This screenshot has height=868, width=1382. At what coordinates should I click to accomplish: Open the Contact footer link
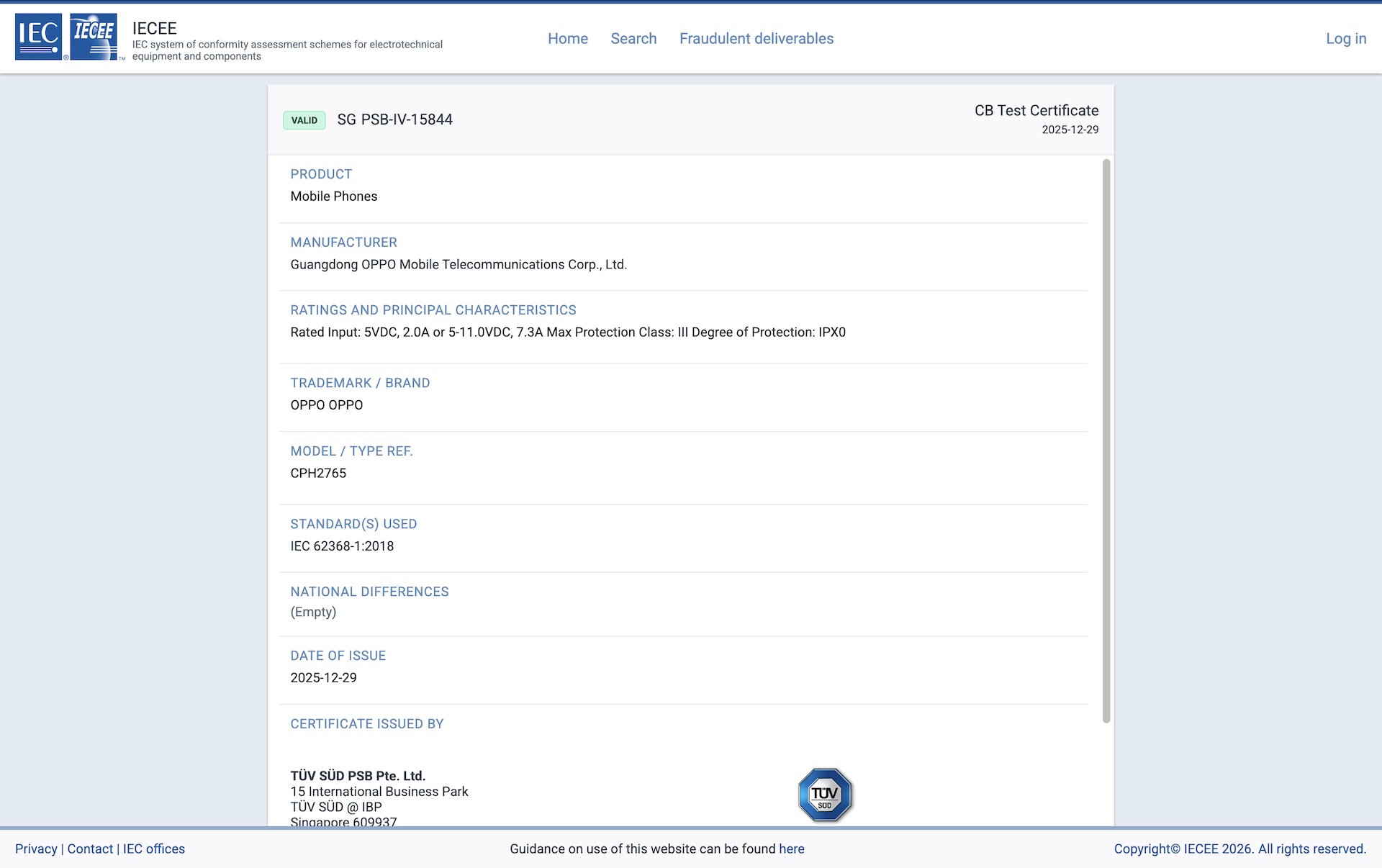90,849
